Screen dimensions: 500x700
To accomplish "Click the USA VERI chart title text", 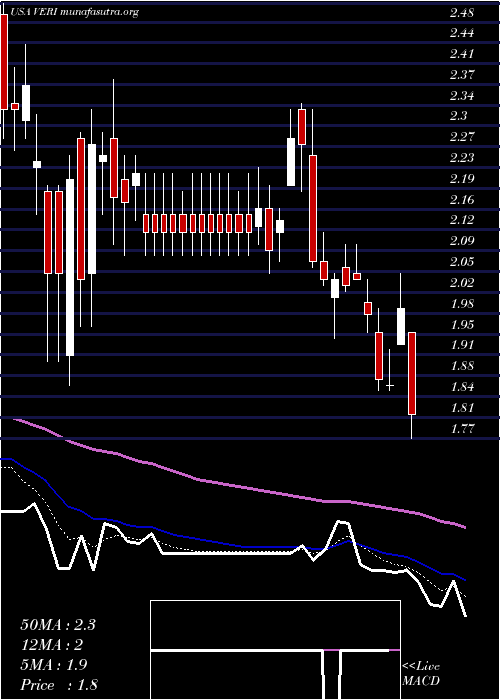I will pyautogui.click(x=74, y=12).
